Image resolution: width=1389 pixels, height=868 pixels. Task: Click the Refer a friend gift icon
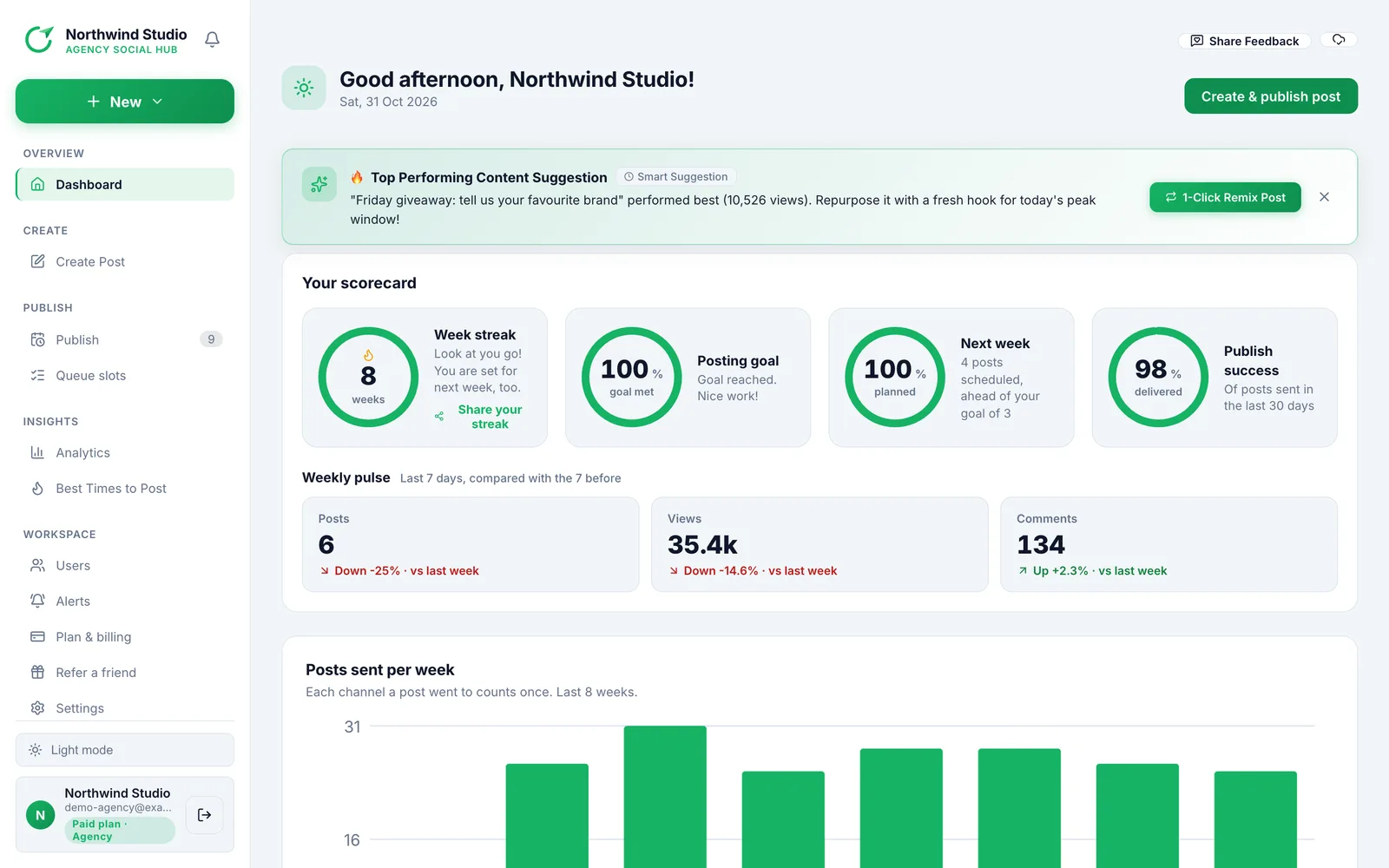pos(37,672)
